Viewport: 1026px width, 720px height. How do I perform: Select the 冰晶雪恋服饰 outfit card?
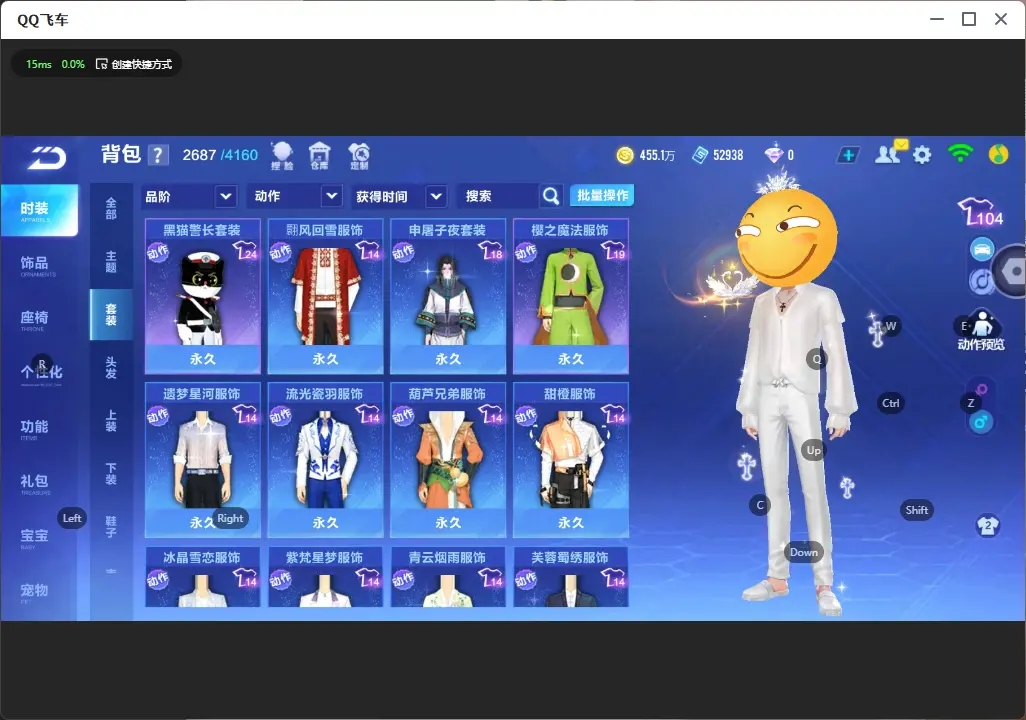(x=203, y=577)
